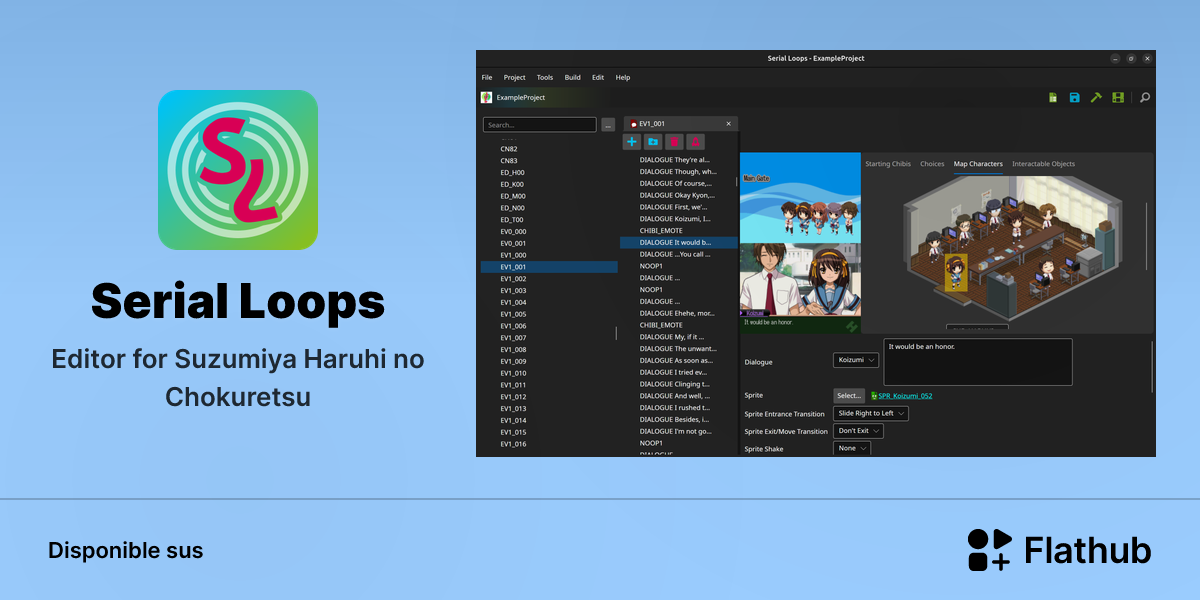The width and height of the screenshot is (1200, 600).
Task: Switch to the Starting Chibis tab
Action: [888, 164]
